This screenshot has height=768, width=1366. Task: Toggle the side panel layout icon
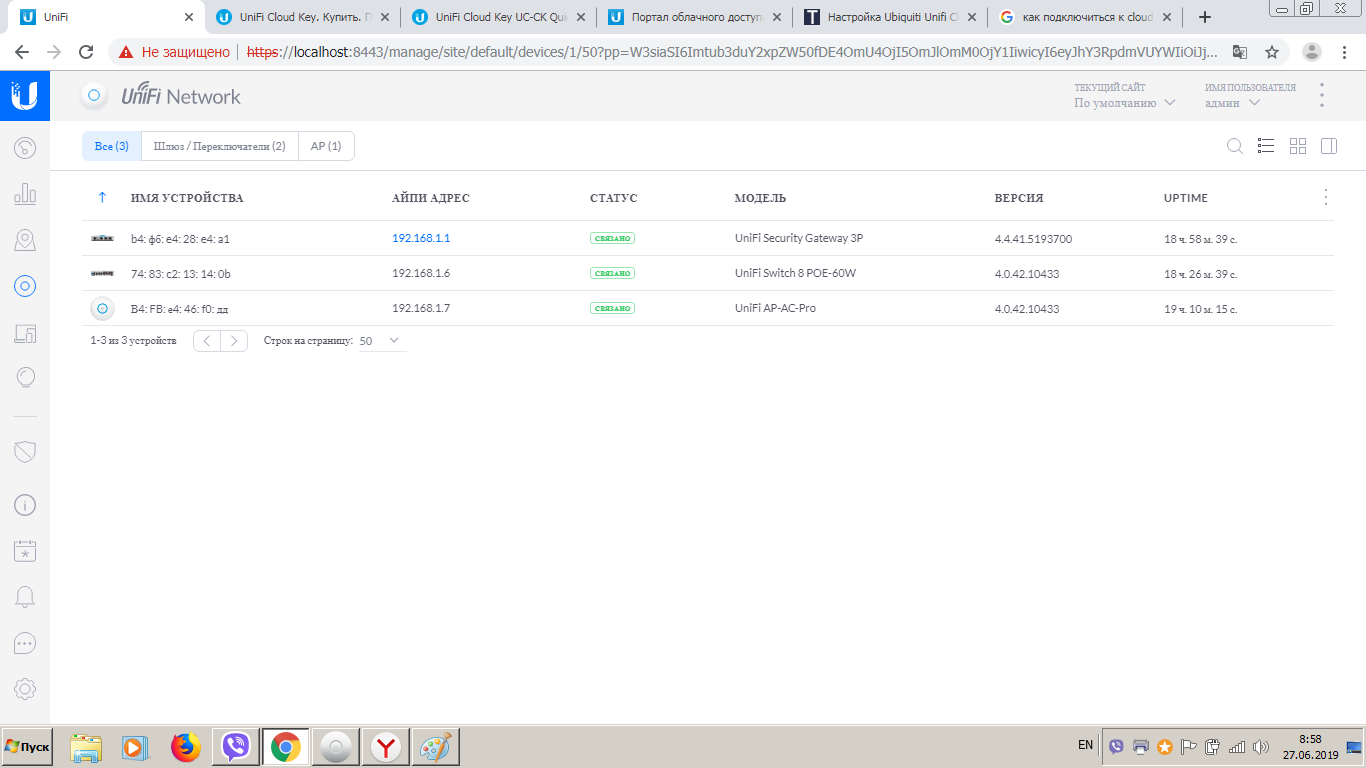(1329, 146)
